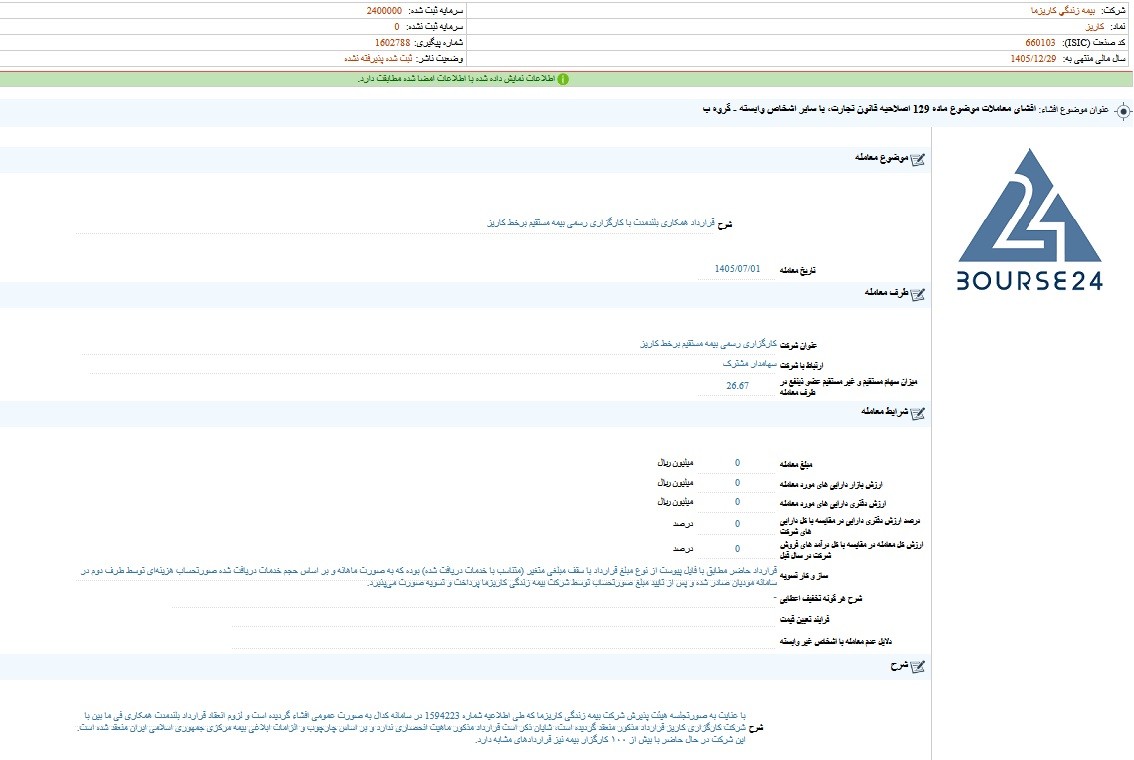Click the ارزش بازار دارایی value 0
This screenshot has height=760, width=1134.
pyautogui.click(x=737, y=483)
